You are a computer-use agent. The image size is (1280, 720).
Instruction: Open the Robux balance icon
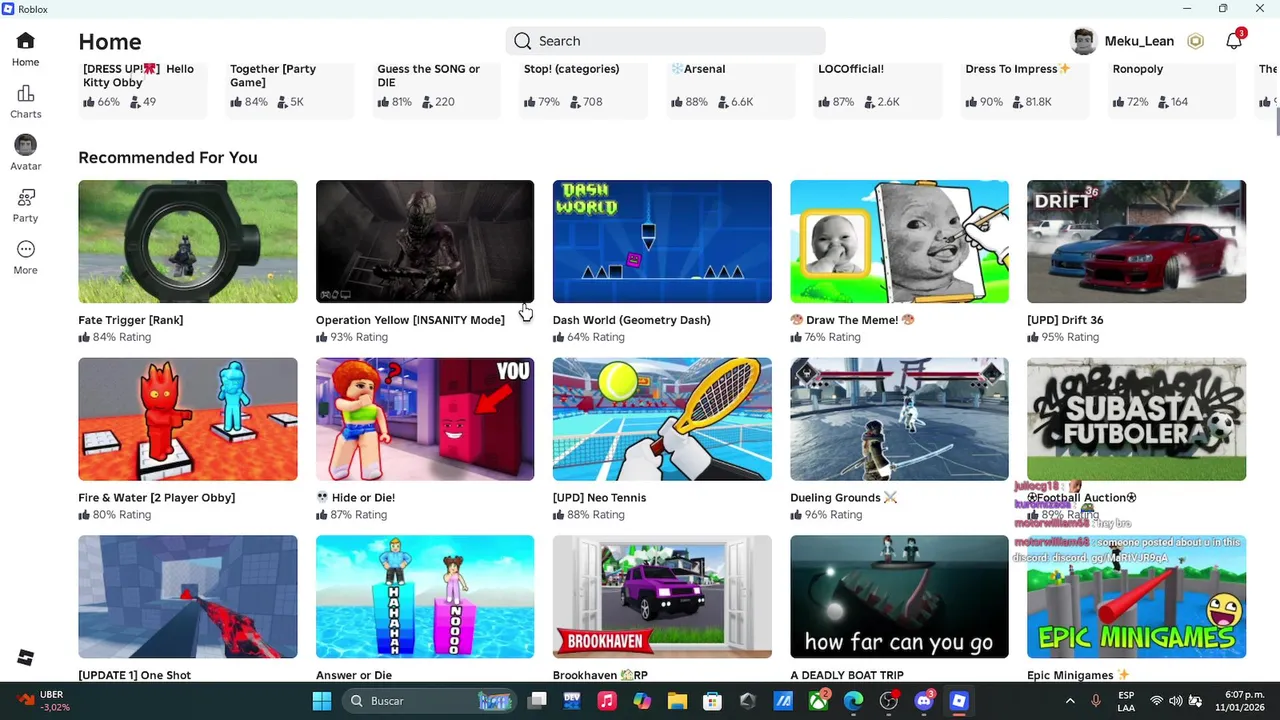[x=1195, y=41]
